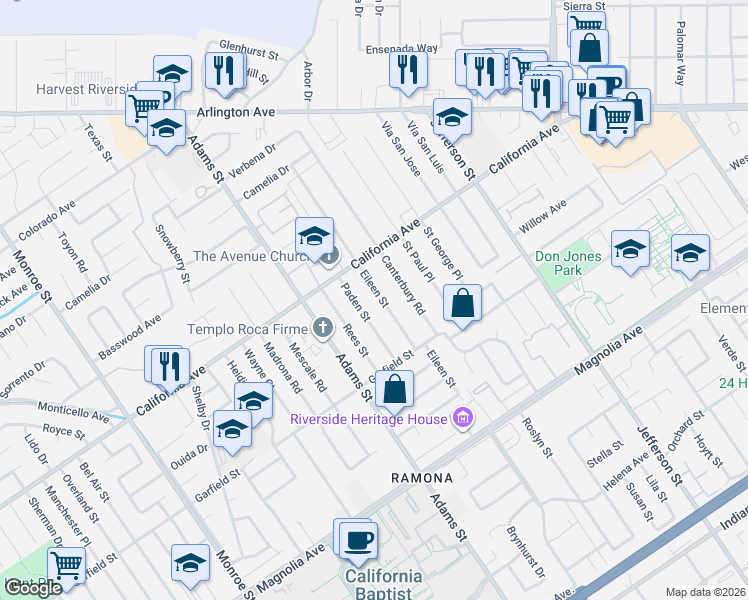Click the Harvest Riverside place label

(86, 89)
